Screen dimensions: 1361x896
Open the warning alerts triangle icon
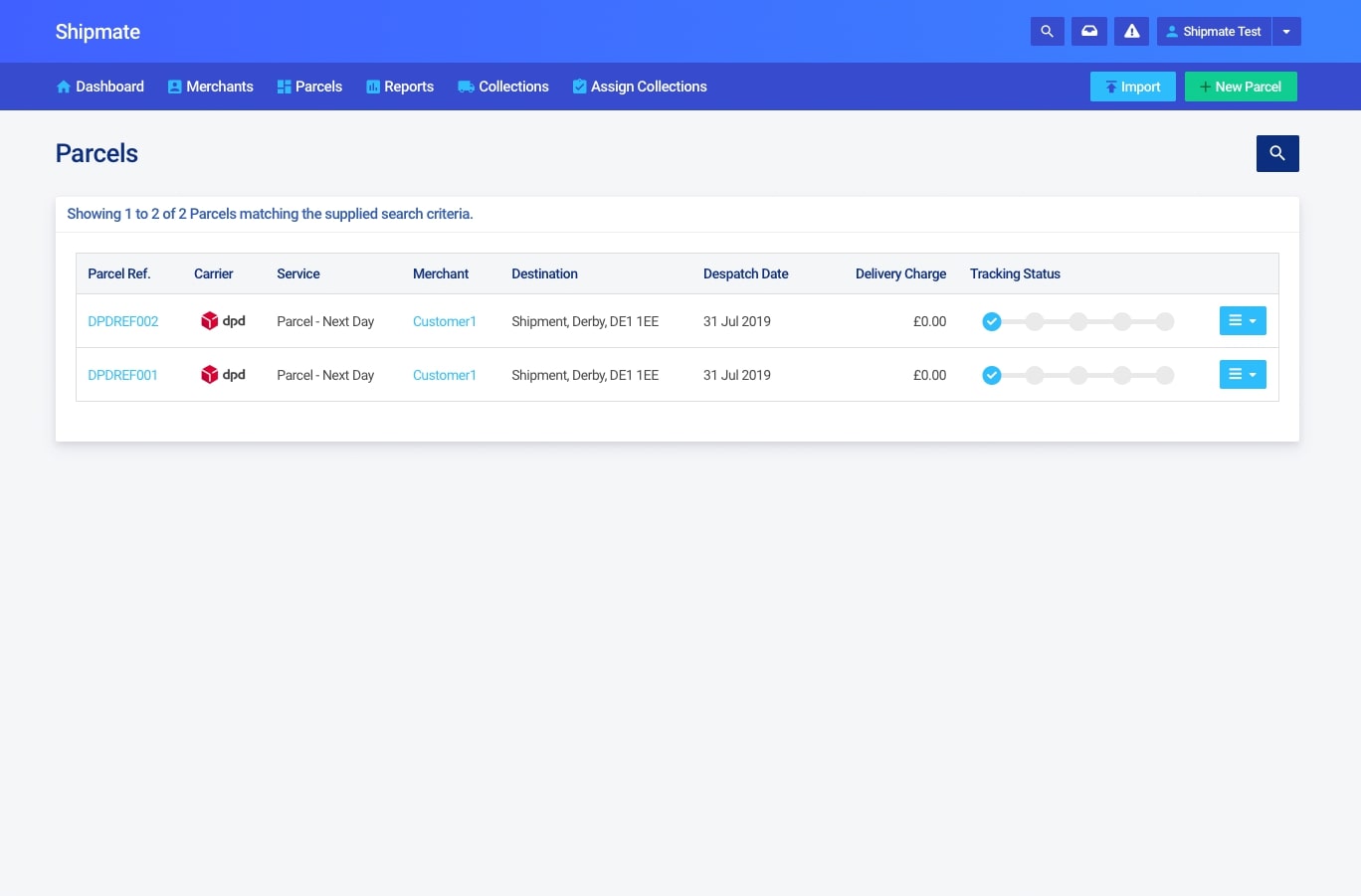(x=1132, y=32)
